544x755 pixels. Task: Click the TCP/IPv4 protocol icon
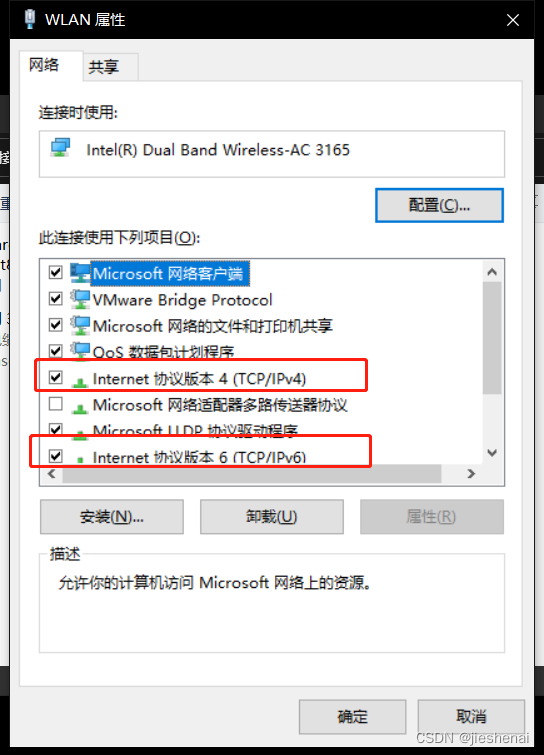(x=79, y=382)
